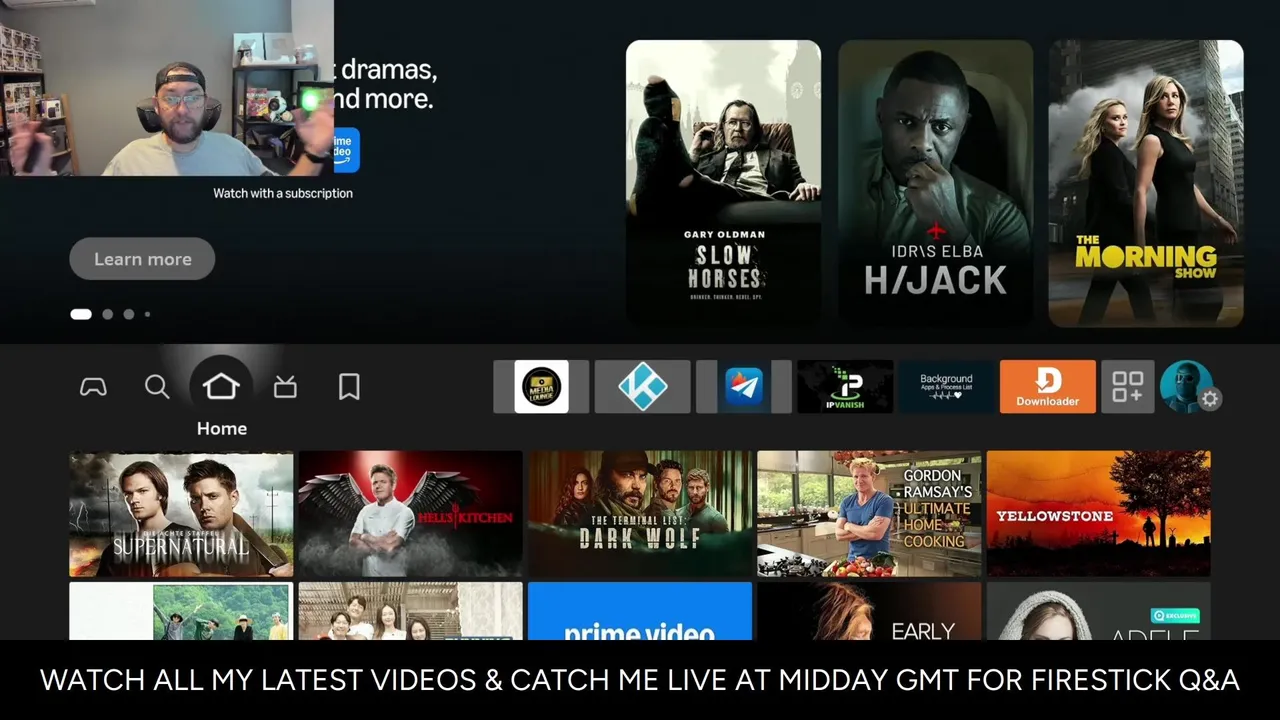Open the blue paper plane app
The width and height of the screenshot is (1280, 720).
(x=744, y=387)
